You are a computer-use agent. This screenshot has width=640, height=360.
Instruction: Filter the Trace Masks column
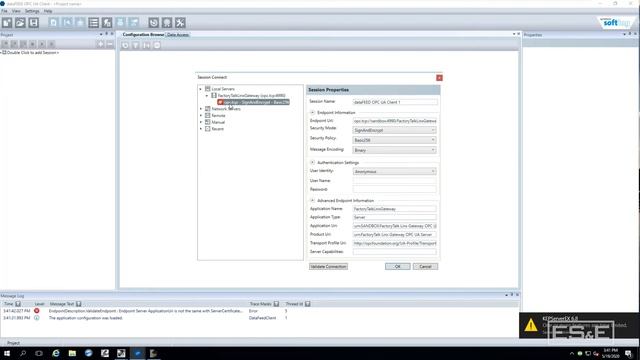(276, 304)
